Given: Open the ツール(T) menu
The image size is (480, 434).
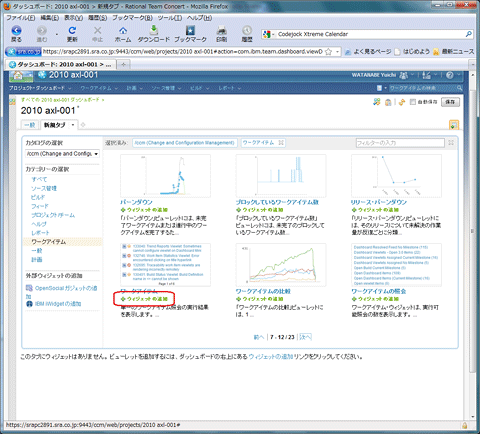Looking at the screenshot, I should [x=170, y=18].
